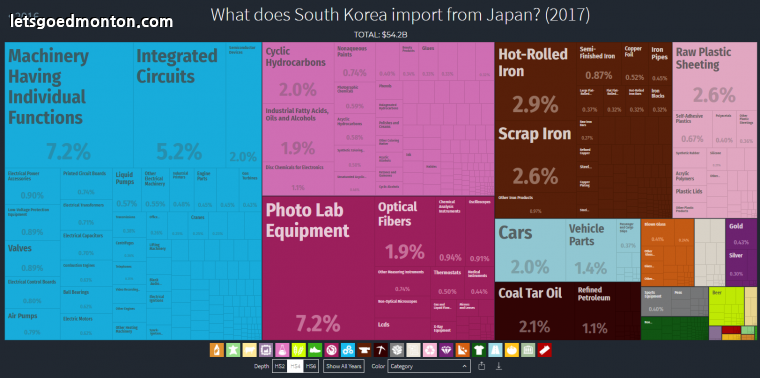Click the Refined Petroleum 1.1% cell
The width and height of the screenshot is (760, 378).
point(595,311)
